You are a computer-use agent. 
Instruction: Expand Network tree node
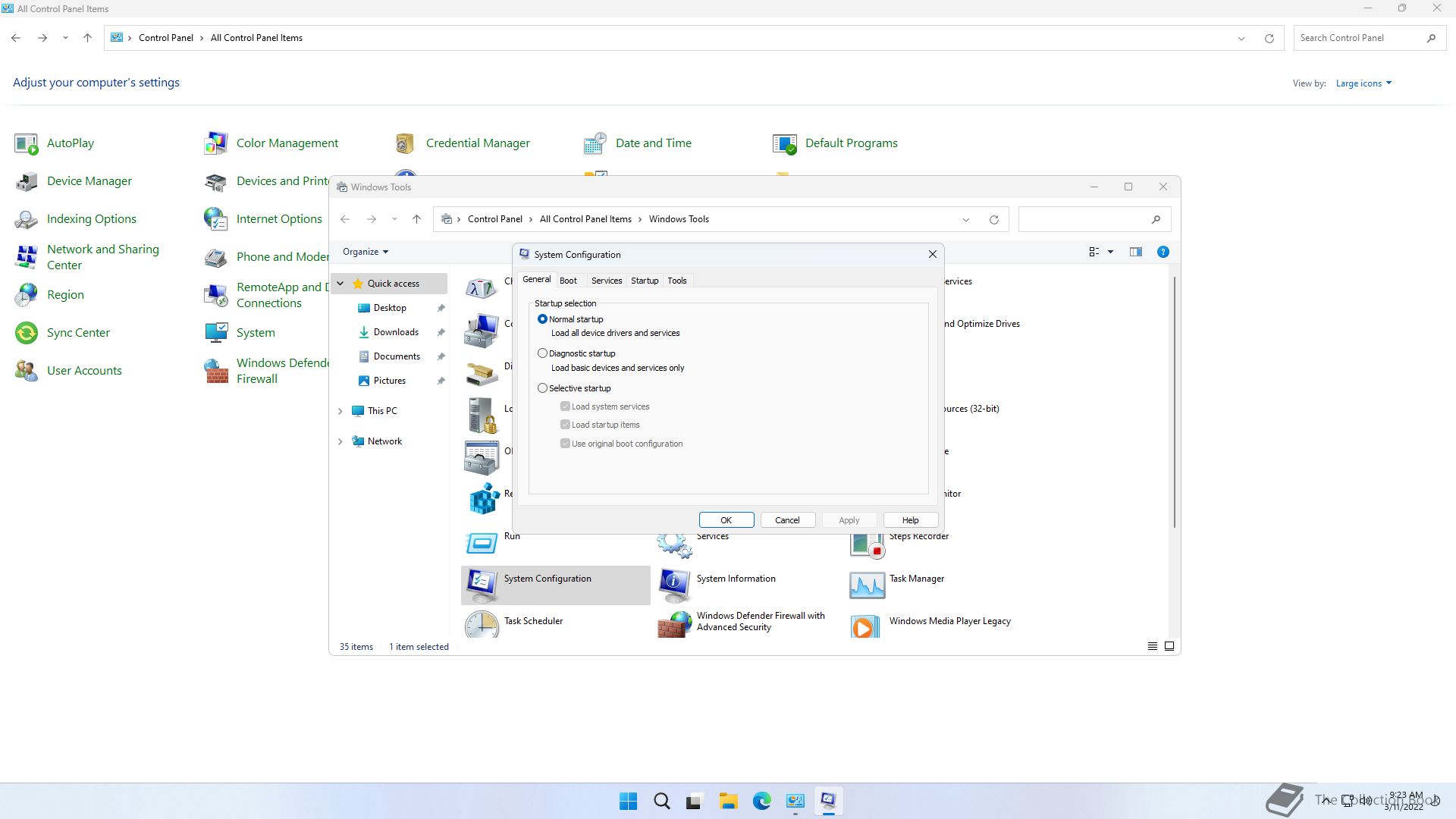click(340, 441)
